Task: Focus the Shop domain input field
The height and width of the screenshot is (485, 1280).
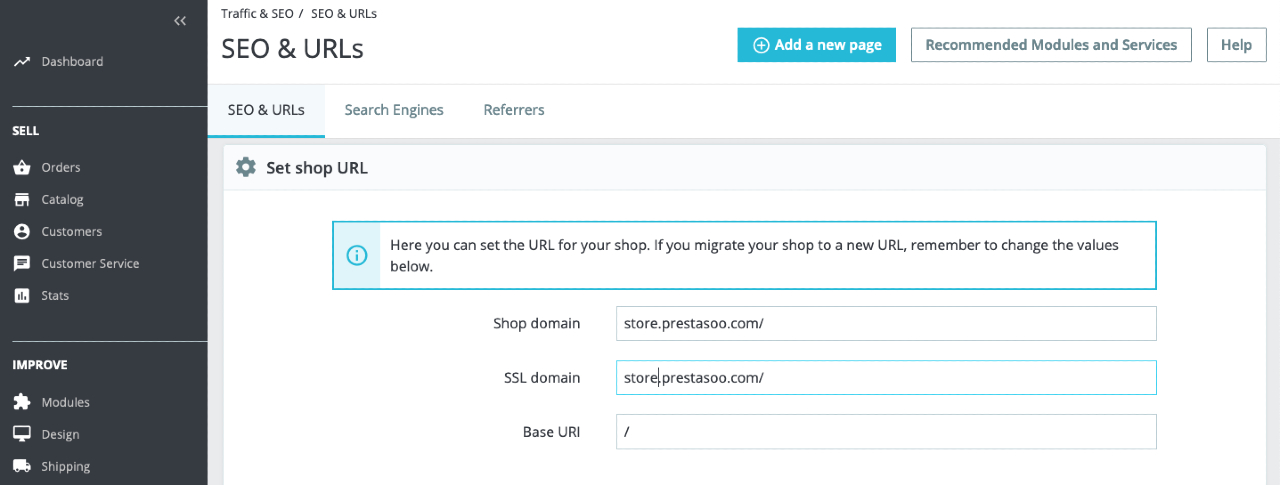Action: 886,324
